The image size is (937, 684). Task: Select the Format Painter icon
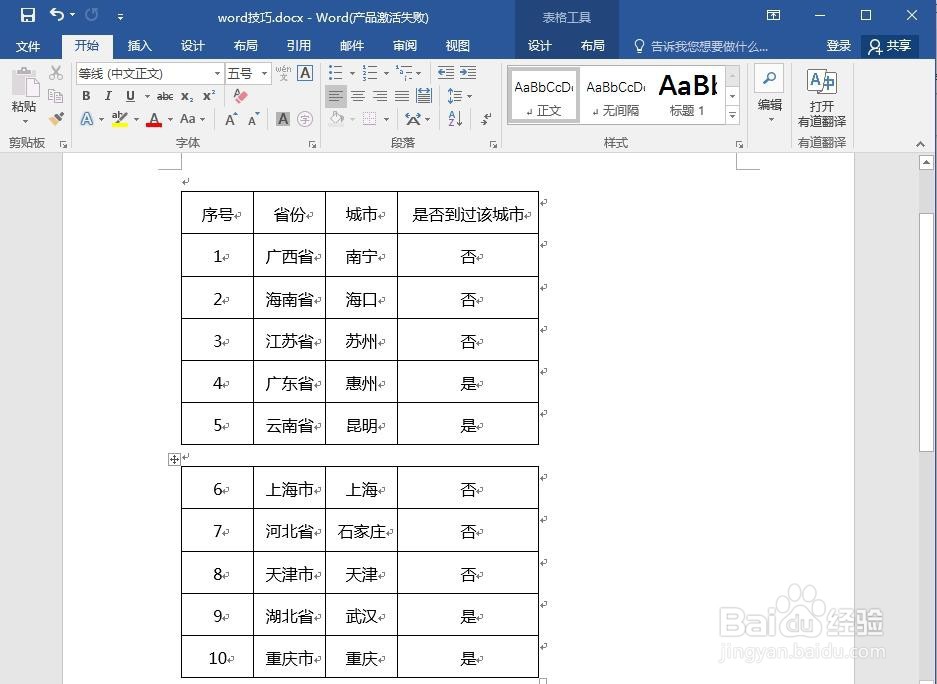point(56,119)
